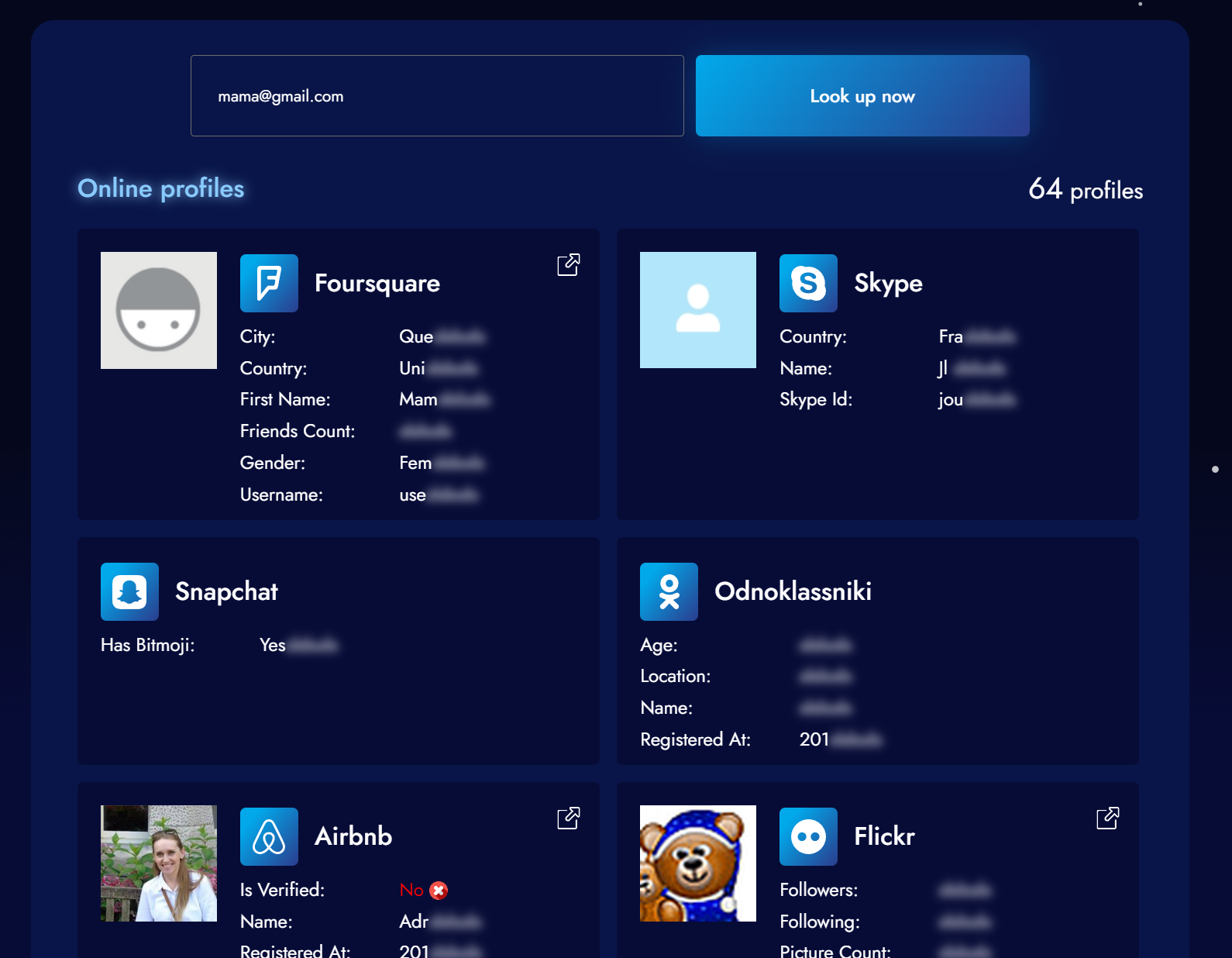Open the Foursquare profile avatar thumbnail
1232x958 pixels.
(159, 310)
